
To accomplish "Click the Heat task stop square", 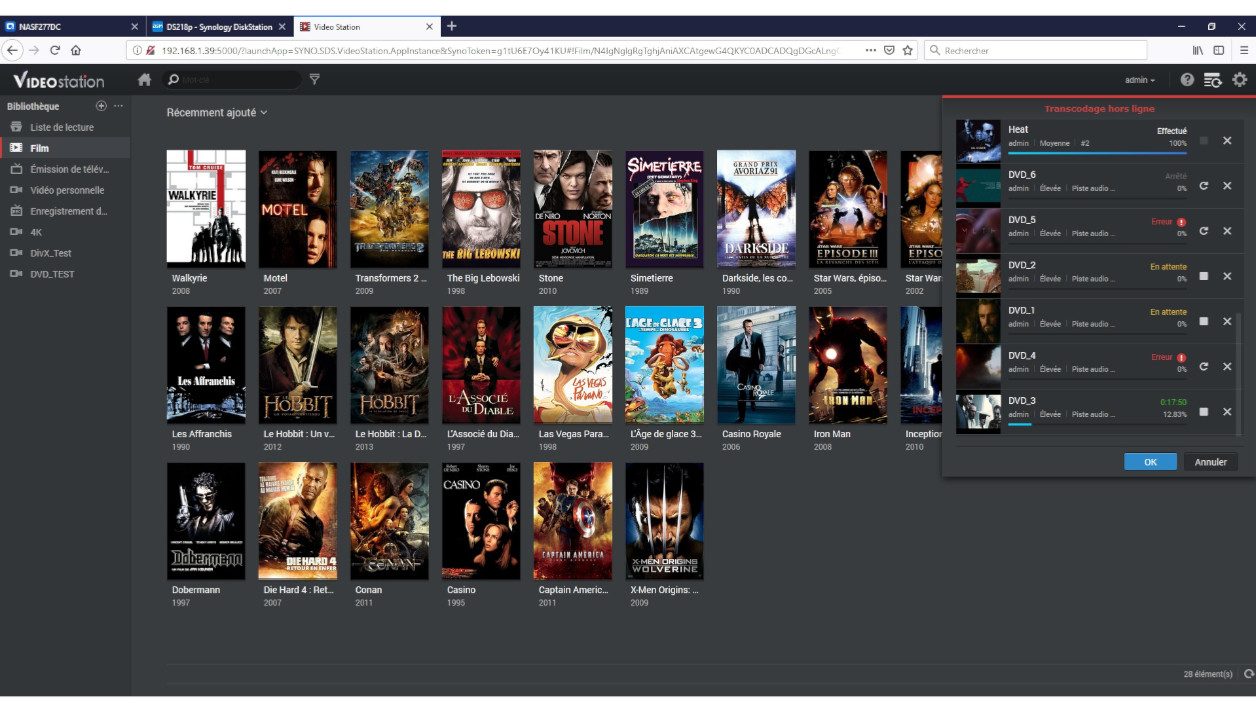I will tap(1204, 141).
